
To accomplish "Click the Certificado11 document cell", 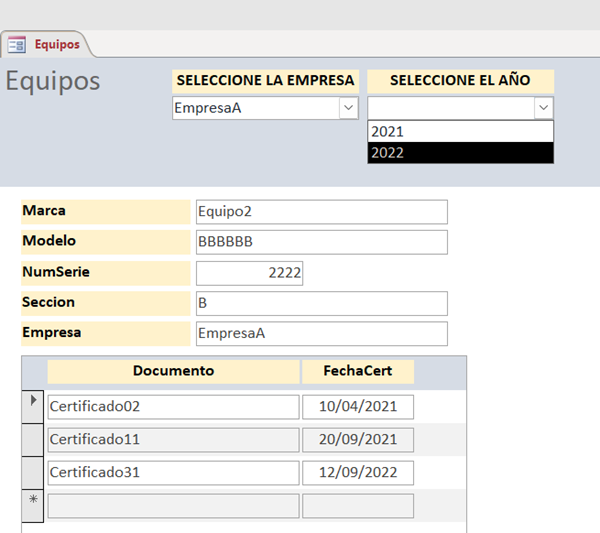I will pyautogui.click(x=173, y=440).
